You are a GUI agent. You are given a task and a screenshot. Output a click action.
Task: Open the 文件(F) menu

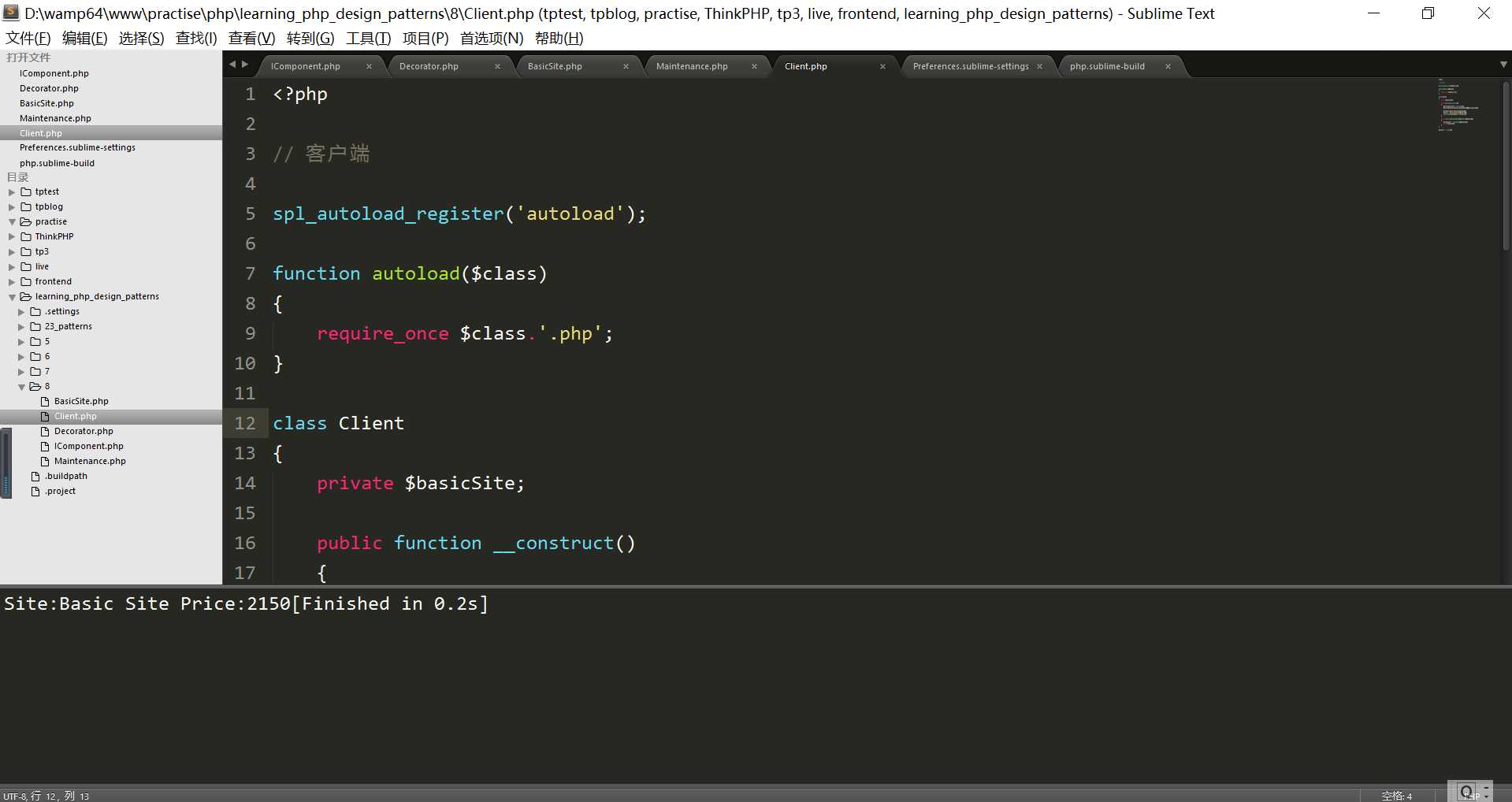pos(28,38)
